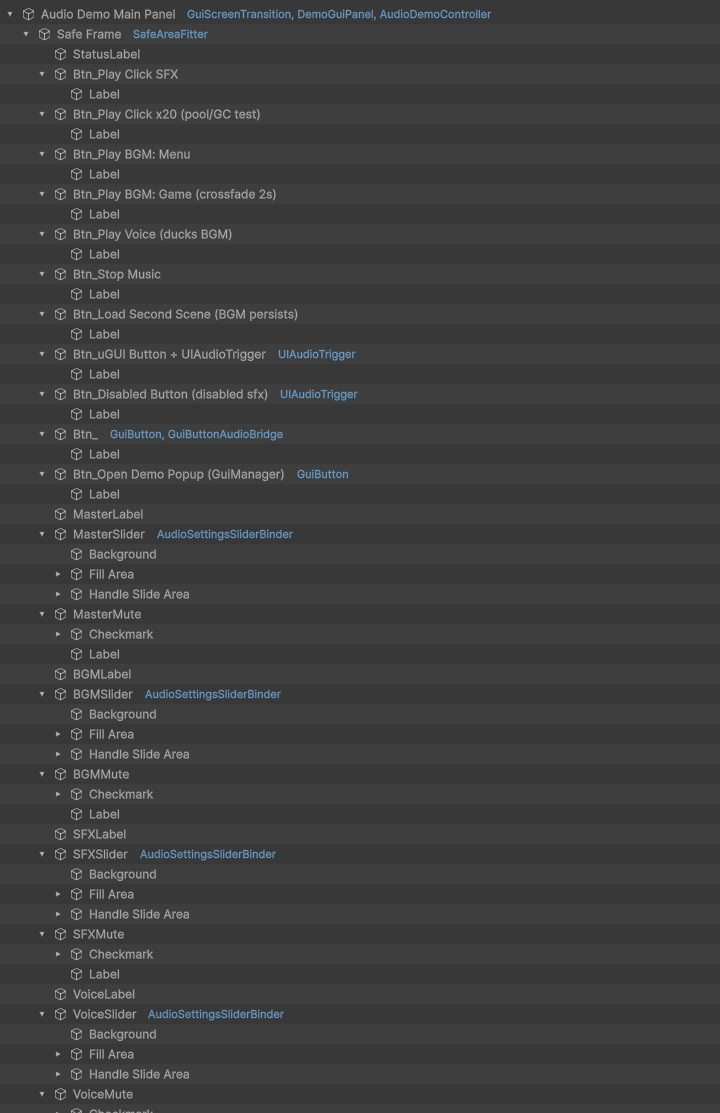Select Btn_Stop Music row
The width and height of the screenshot is (720, 1113).
pyautogui.click(x=360, y=274)
